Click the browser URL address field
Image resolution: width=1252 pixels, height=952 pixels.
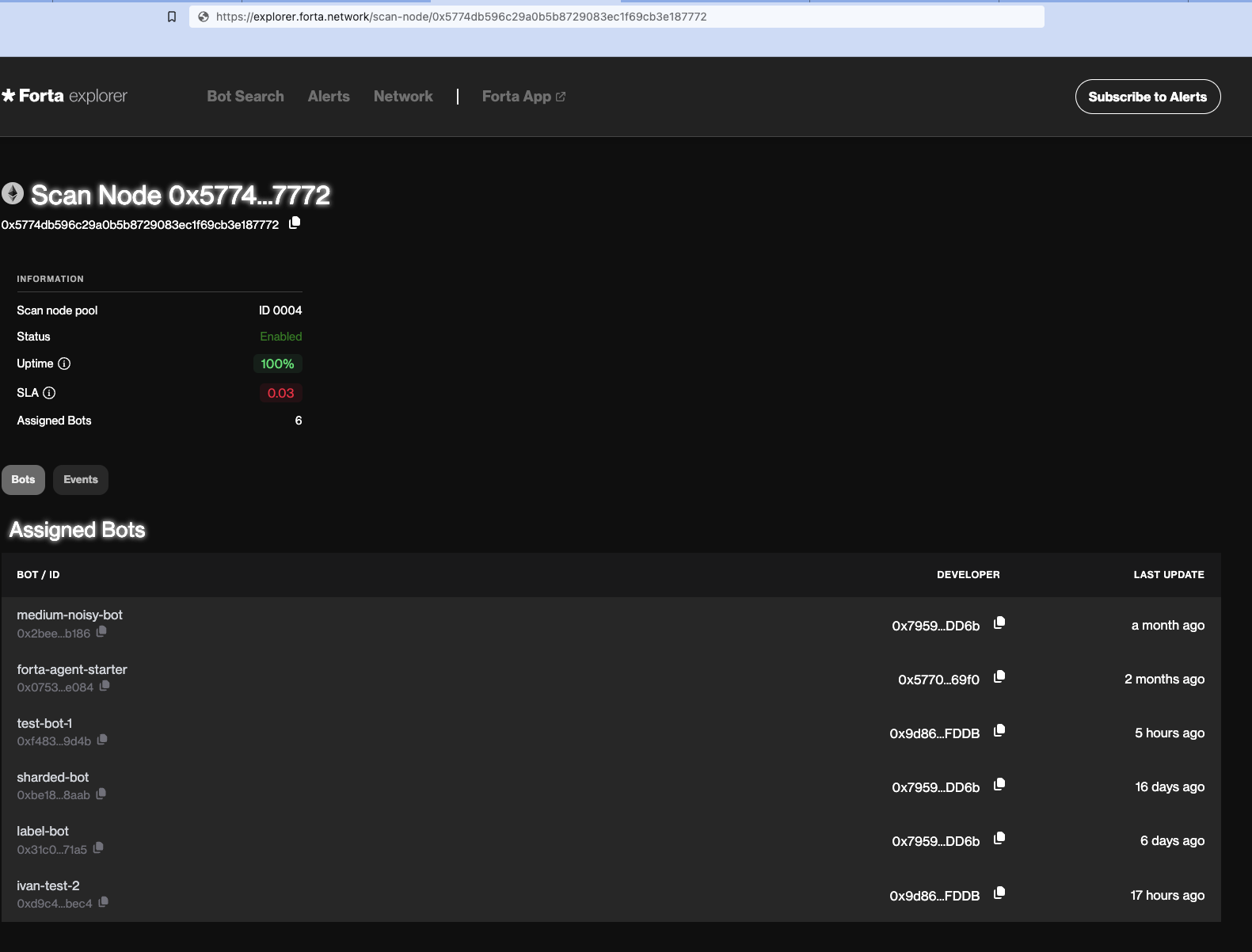(x=616, y=17)
